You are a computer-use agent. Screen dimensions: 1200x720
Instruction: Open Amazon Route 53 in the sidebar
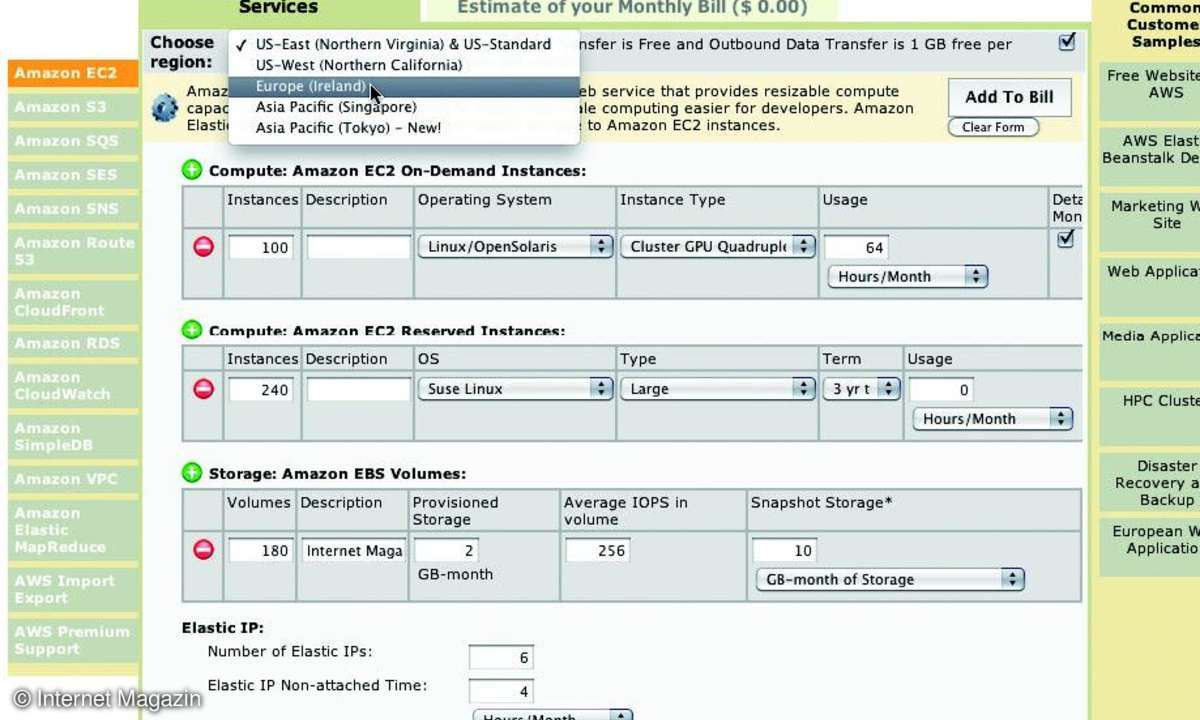click(73, 251)
